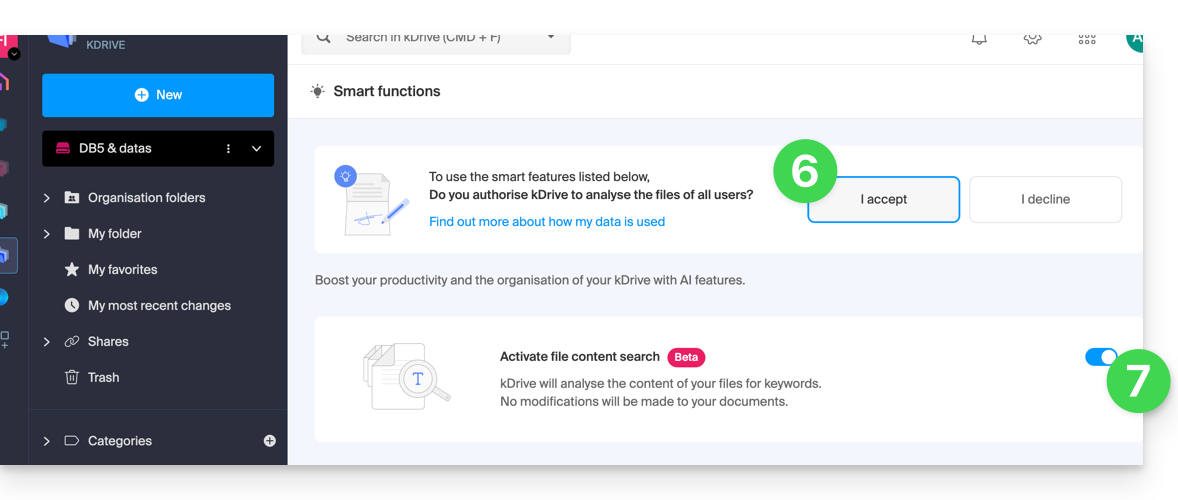
Task: Click the I decline button
Action: coord(1045,200)
